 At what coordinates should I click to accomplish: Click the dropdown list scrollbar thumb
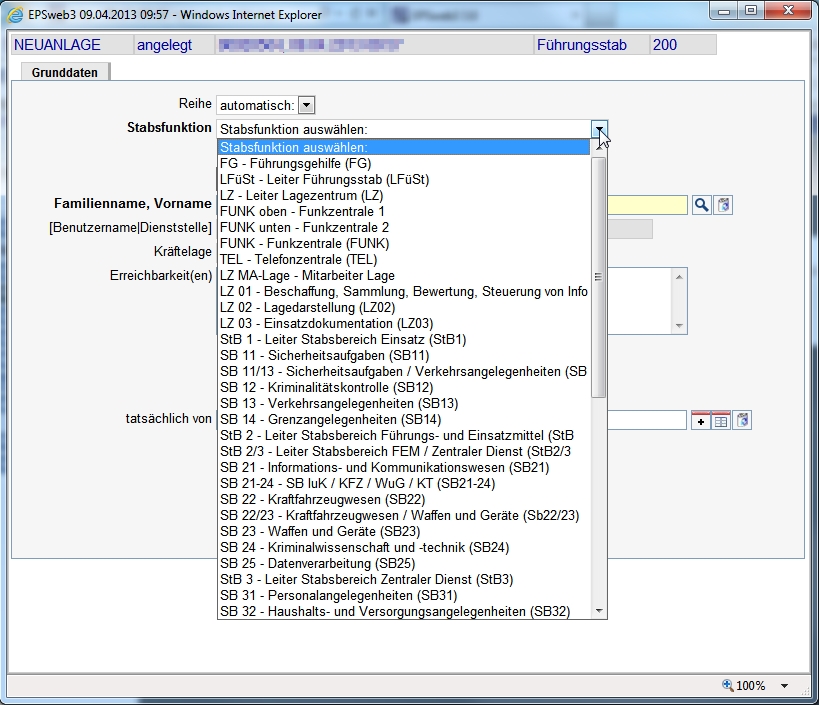pos(599,277)
